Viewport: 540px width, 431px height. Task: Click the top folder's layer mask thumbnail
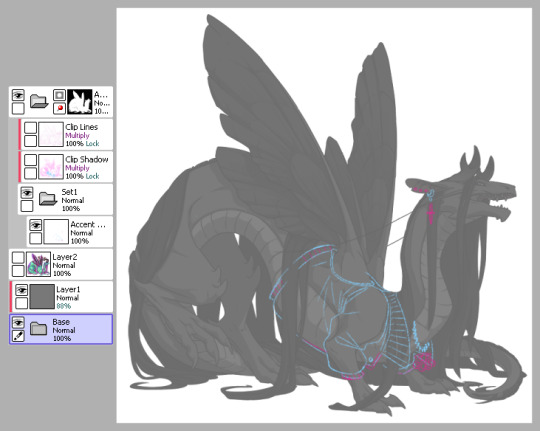click(x=80, y=102)
